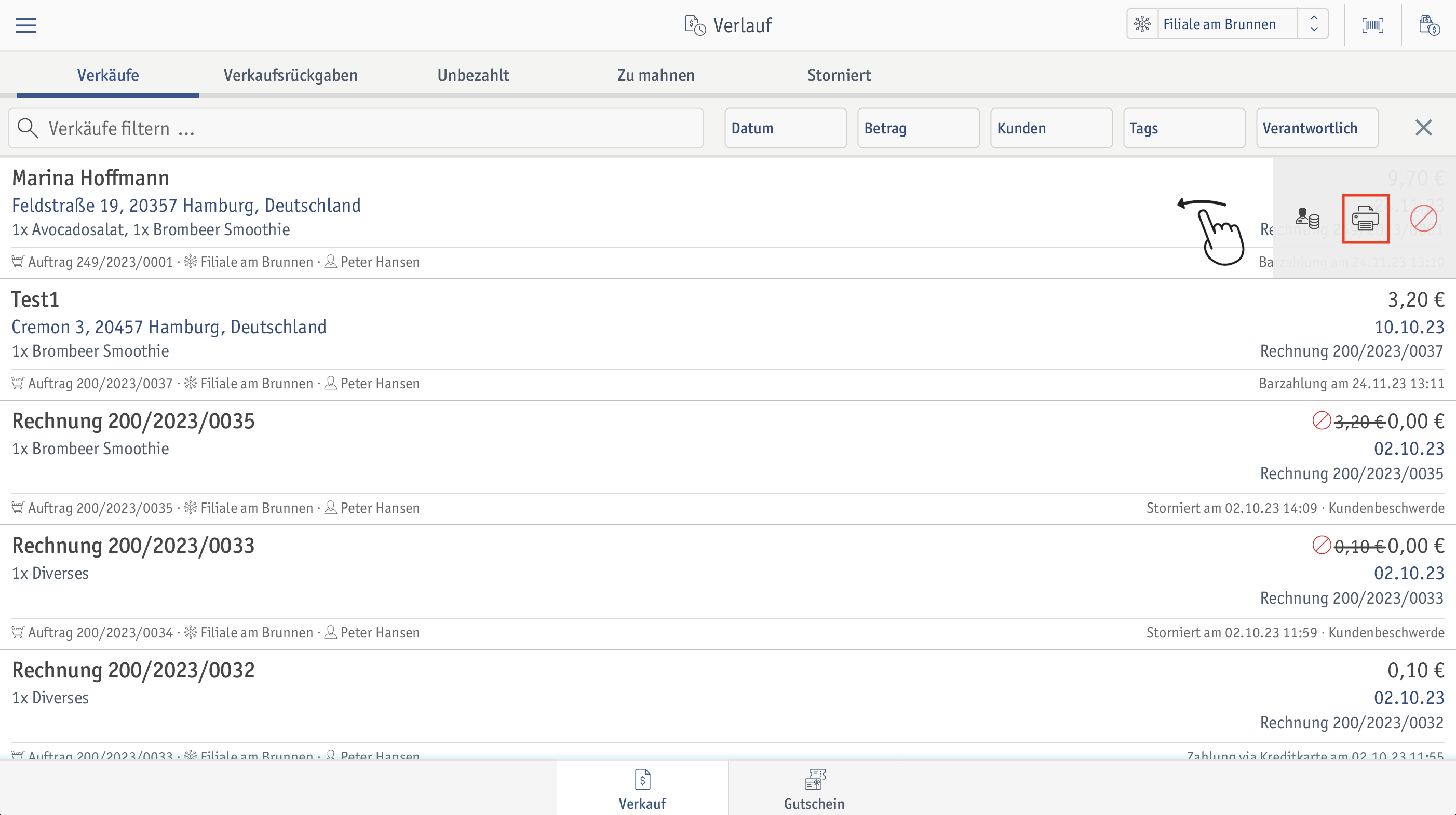Click text Barzahlung am 24.11.23 13:11

pos(1352,383)
